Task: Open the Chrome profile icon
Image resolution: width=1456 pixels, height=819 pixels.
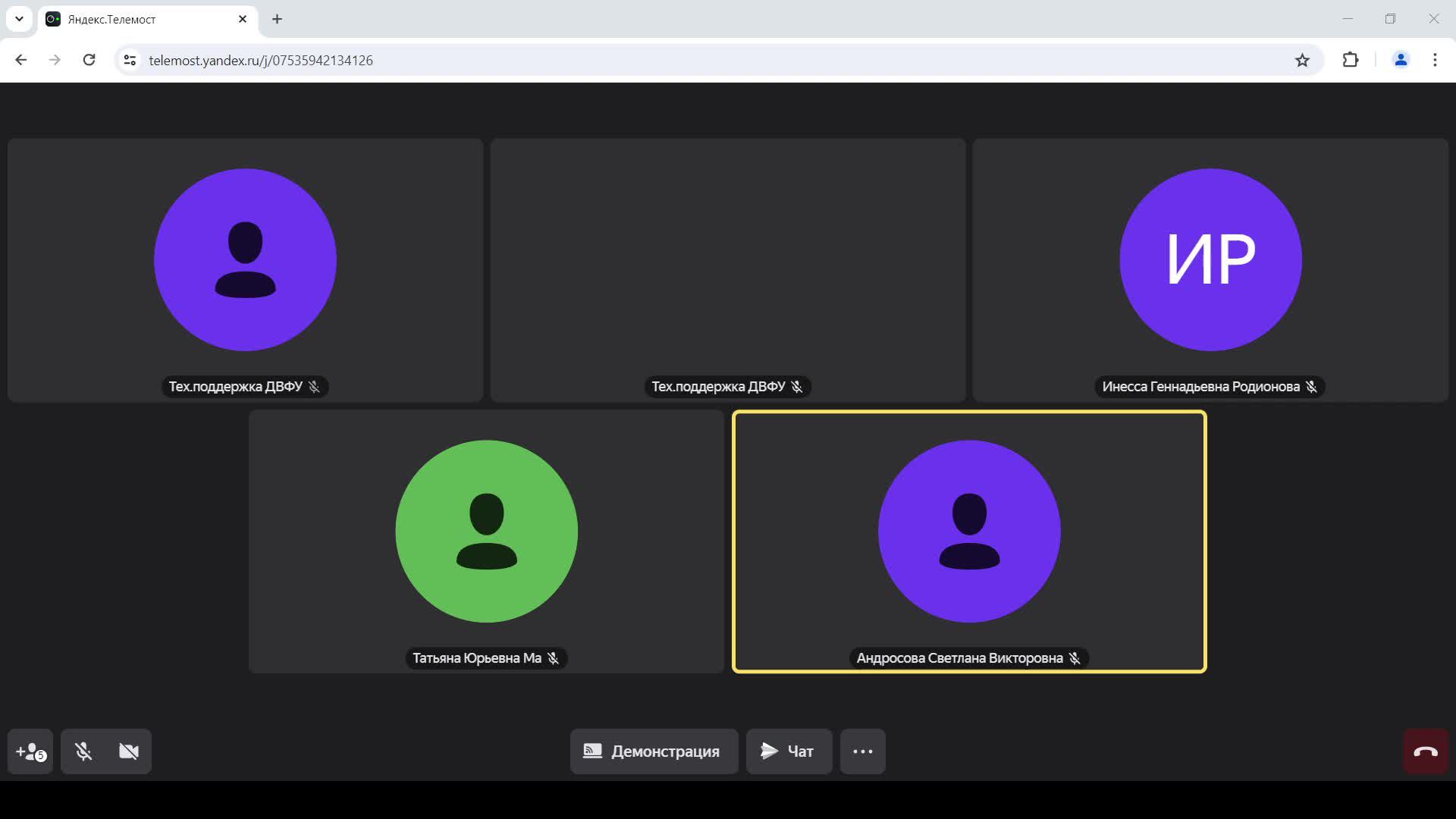Action: click(1400, 60)
